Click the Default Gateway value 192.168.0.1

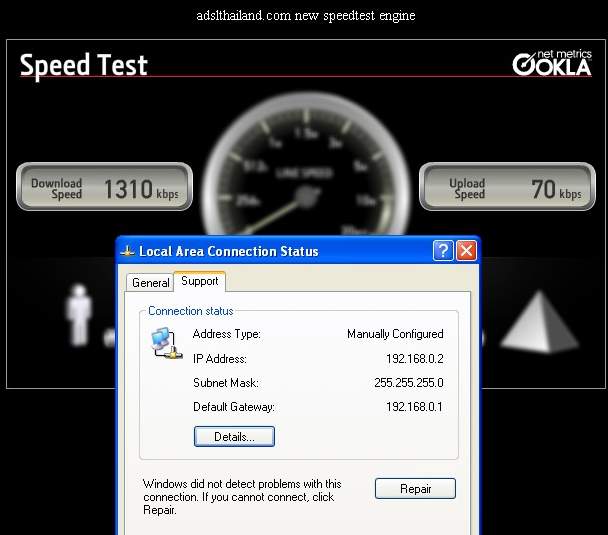[x=414, y=407]
